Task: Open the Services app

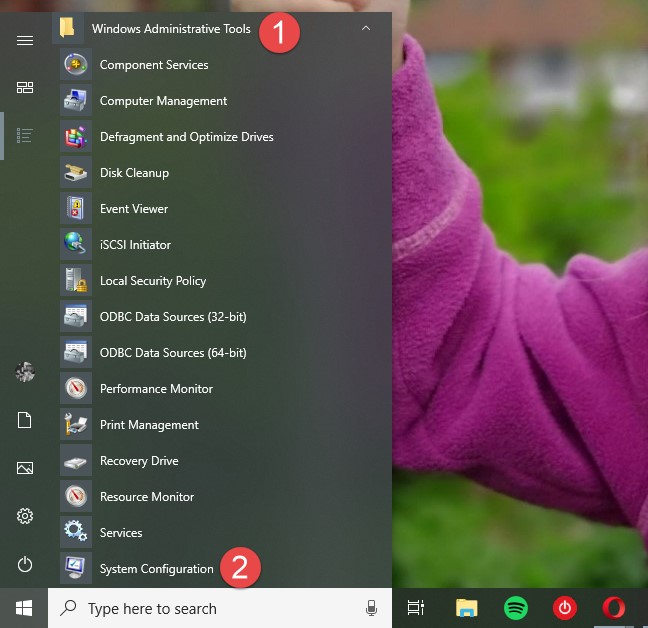Action: pyautogui.click(x=121, y=533)
